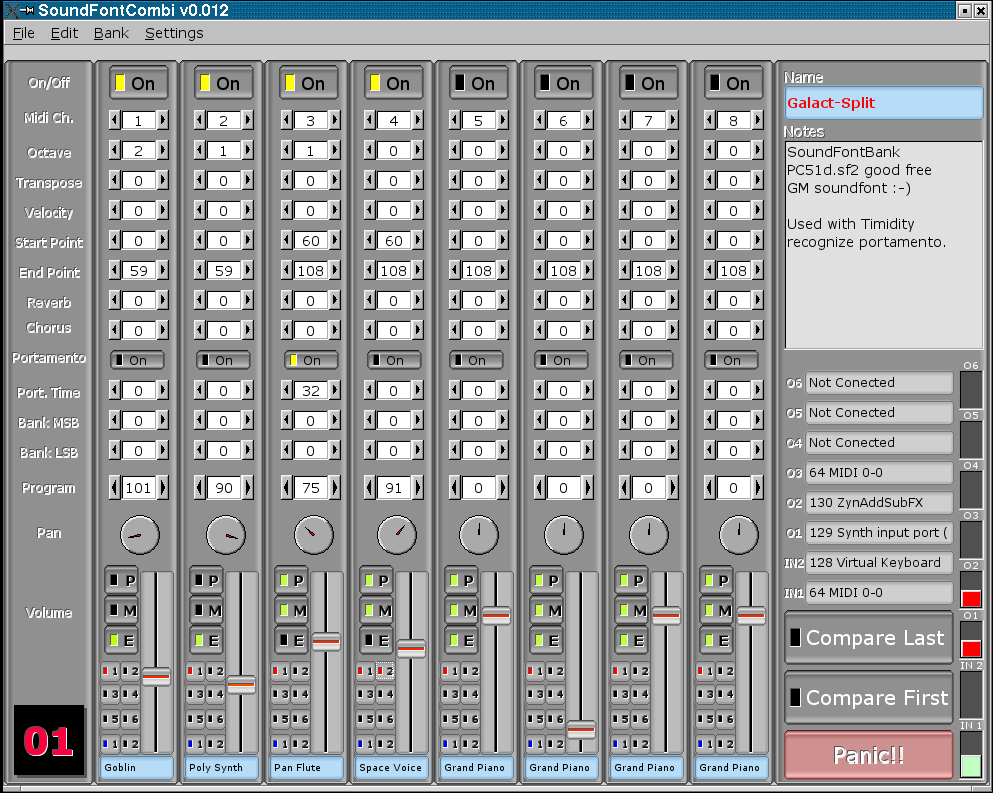Turn on the channel 5 On/Off switch
This screenshot has width=993, height=793.
coord(474,84)
